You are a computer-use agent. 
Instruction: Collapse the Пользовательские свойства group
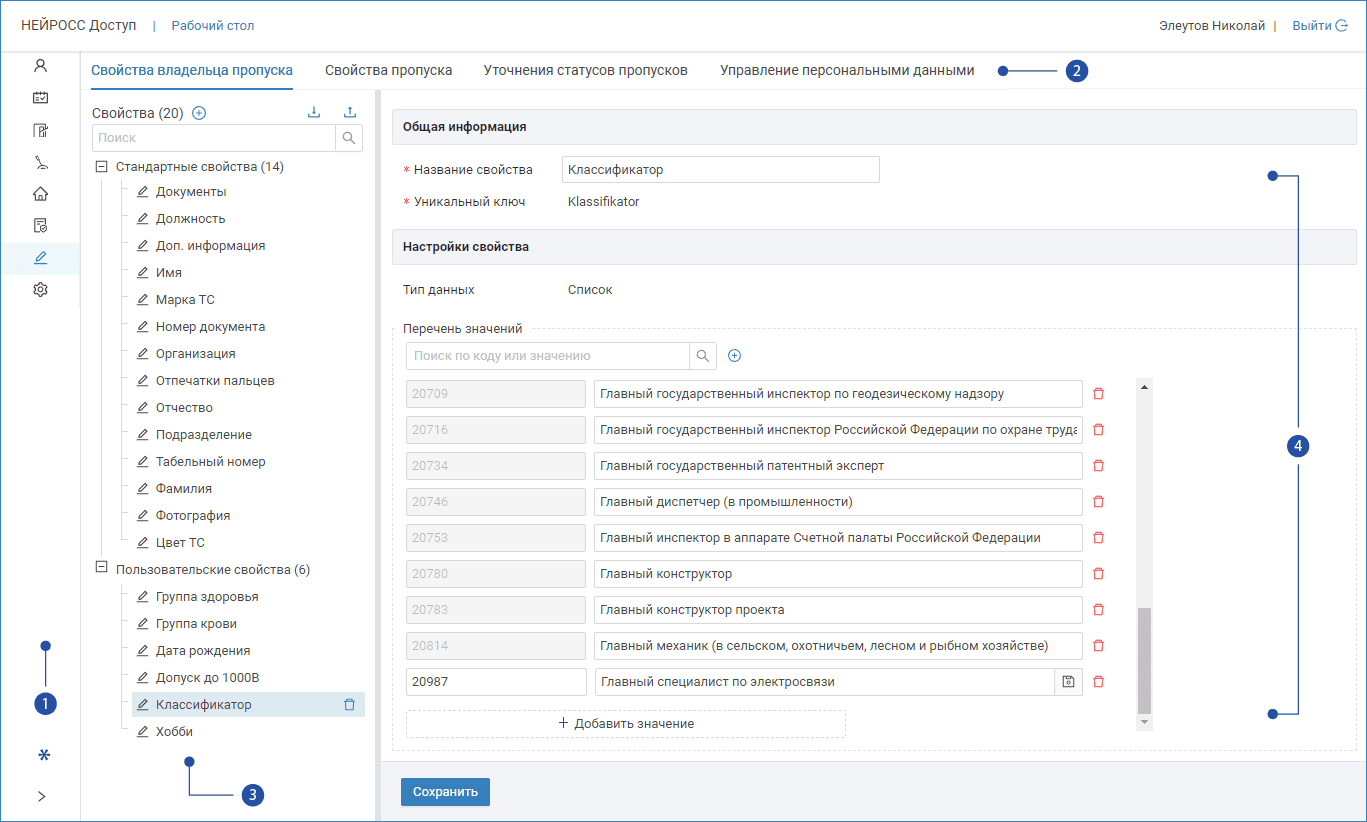coord(101,567)
